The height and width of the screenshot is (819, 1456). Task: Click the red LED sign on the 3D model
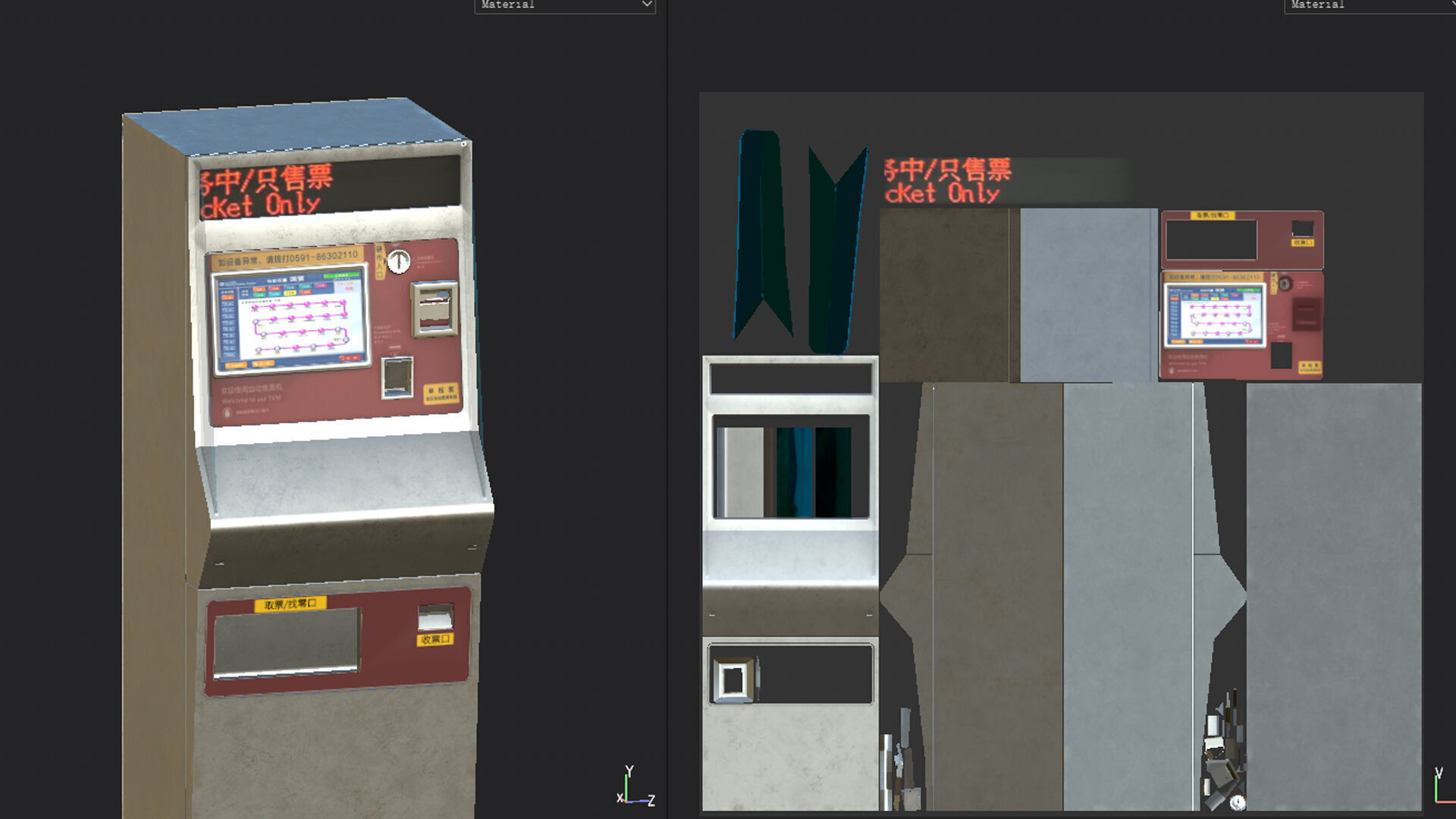pos(330,187)
